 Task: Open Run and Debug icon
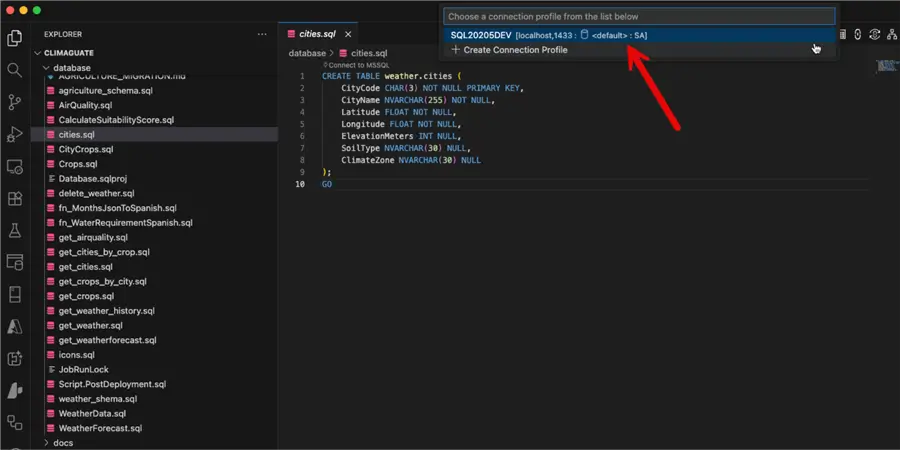tap(14, 135)
